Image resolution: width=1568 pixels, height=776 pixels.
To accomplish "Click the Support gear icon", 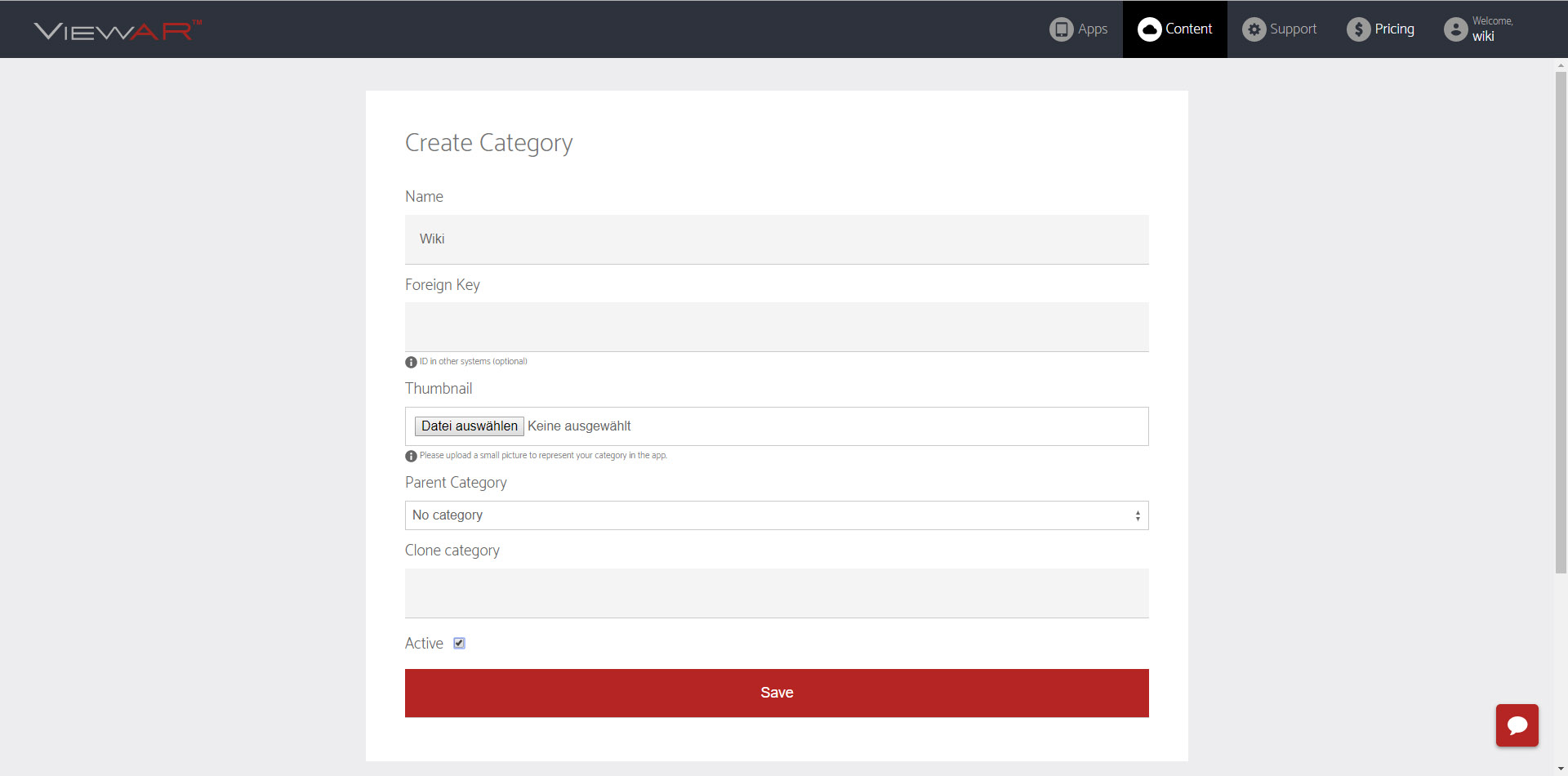I will tap(1254, 29).
